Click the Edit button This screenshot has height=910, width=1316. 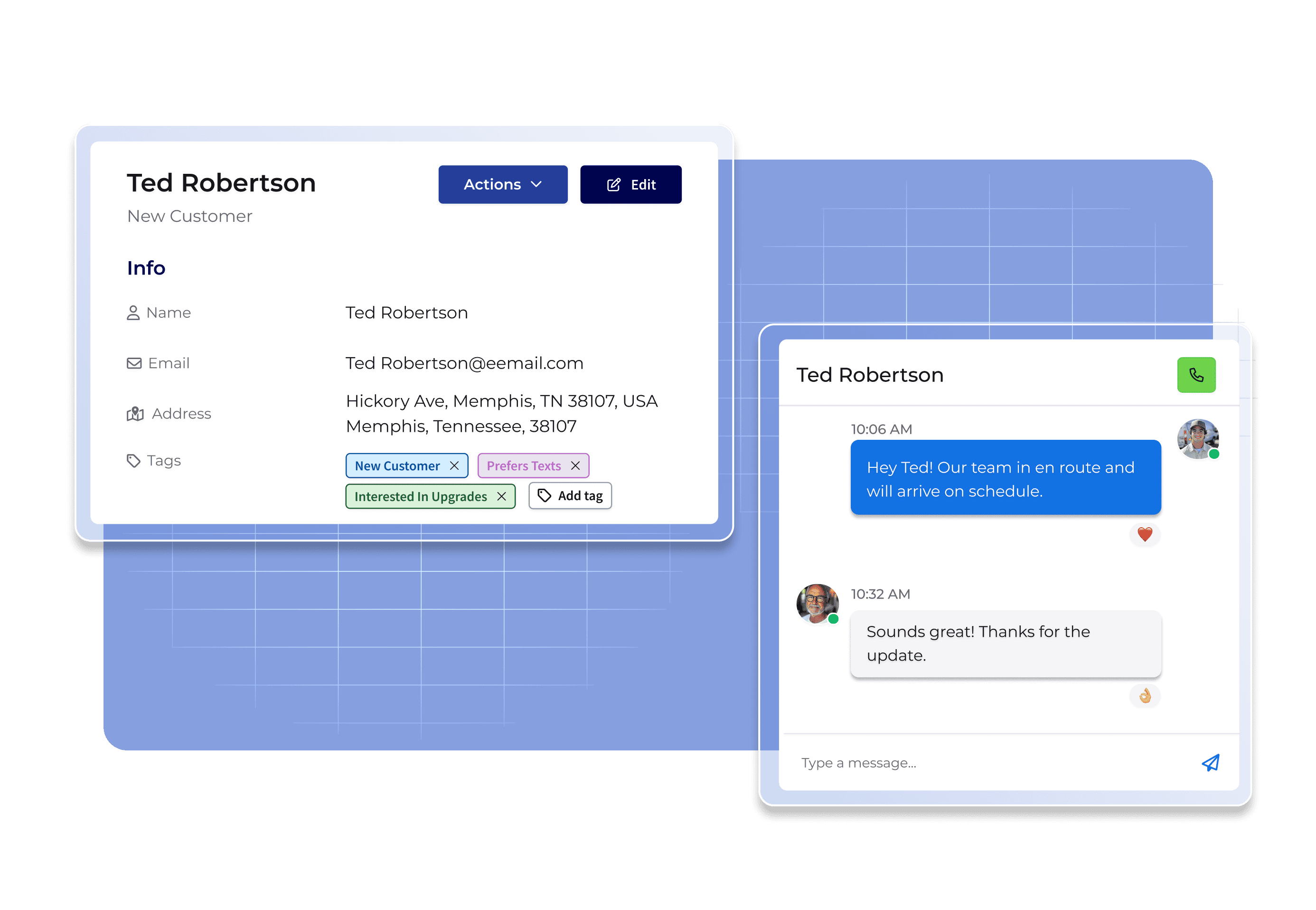(x=630, y=184)
